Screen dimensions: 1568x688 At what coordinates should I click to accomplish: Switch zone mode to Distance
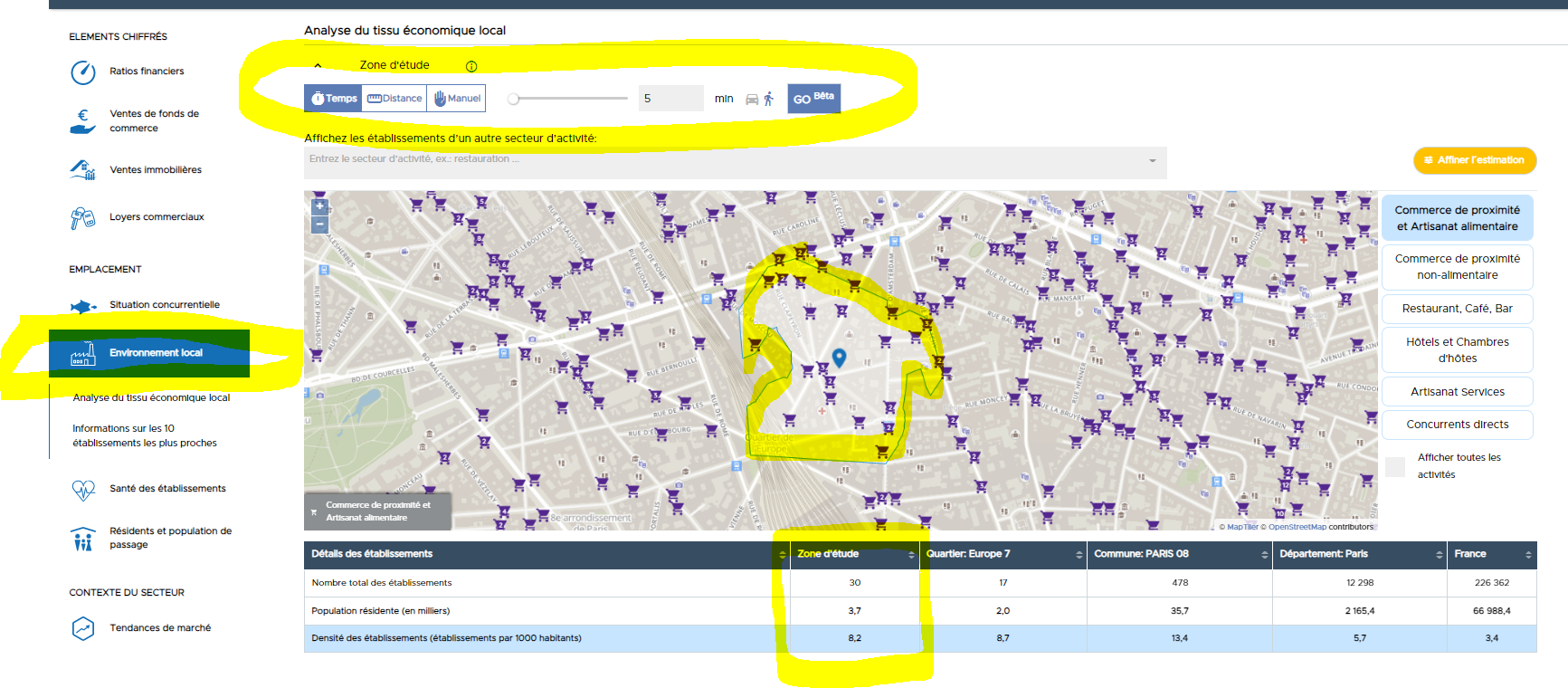pos(394,99)
